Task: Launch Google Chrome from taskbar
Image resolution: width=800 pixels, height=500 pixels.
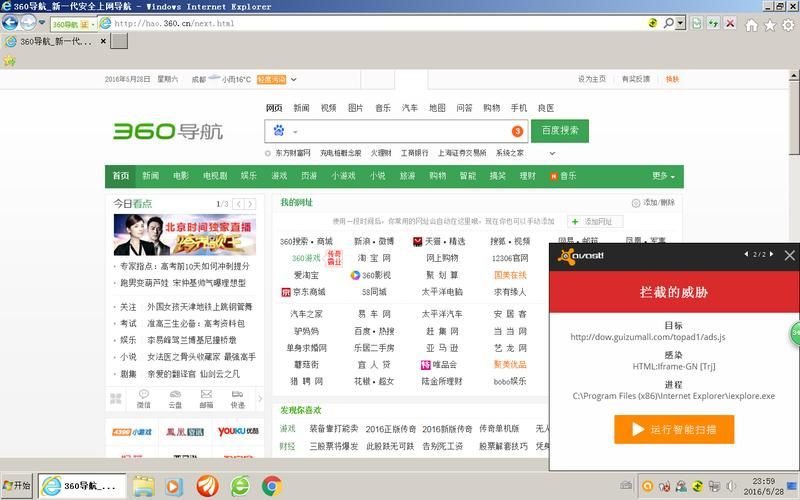Action: (x=272, y=486)
